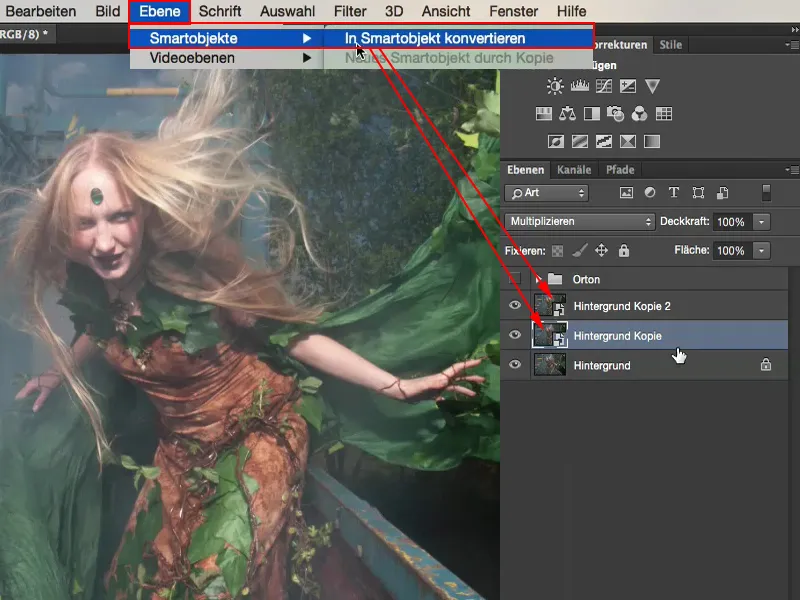Expand the Orton layer group
800x600 pixels.
click(537, 279)
